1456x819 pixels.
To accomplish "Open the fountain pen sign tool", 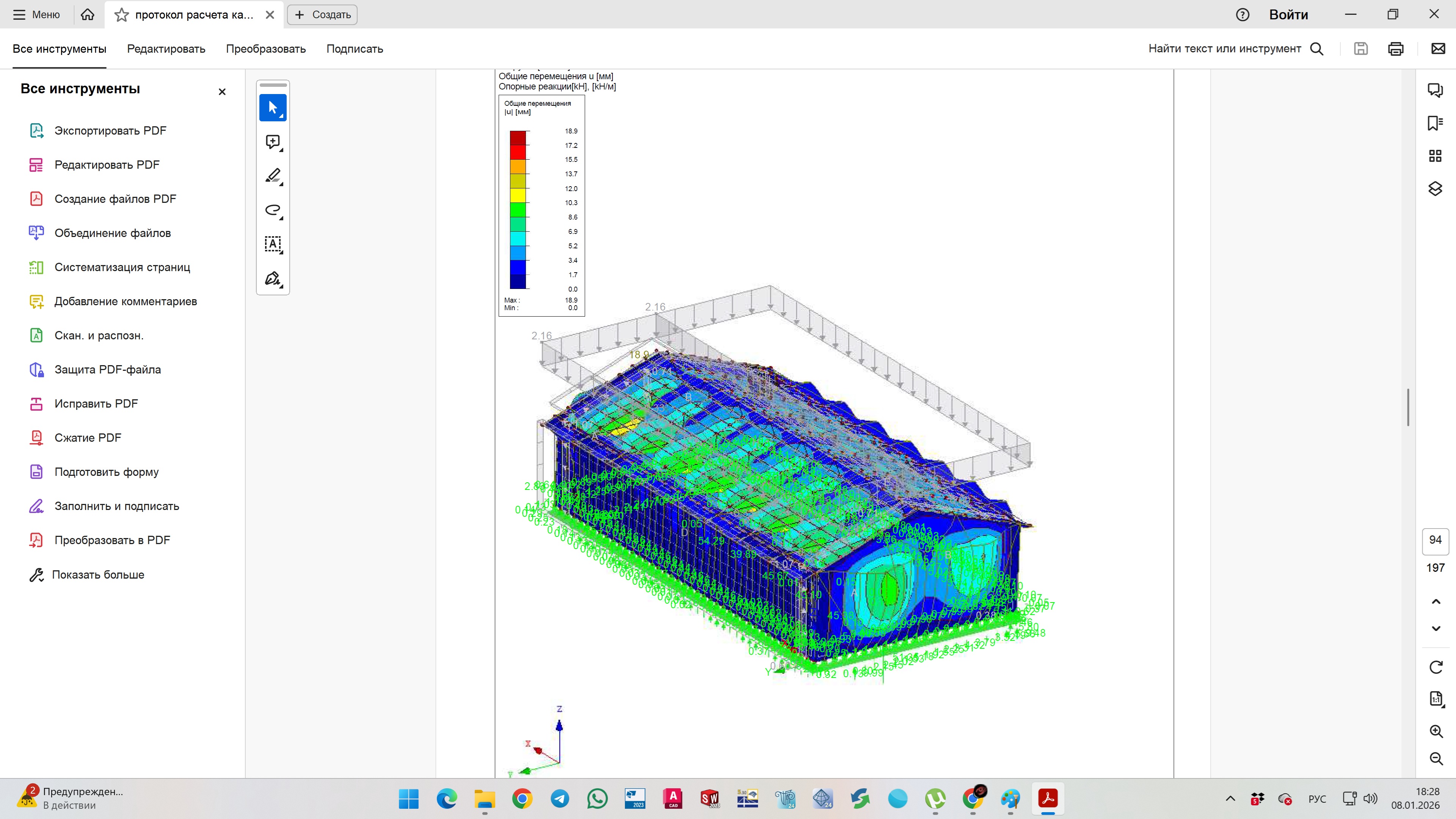I will (273, 279).
